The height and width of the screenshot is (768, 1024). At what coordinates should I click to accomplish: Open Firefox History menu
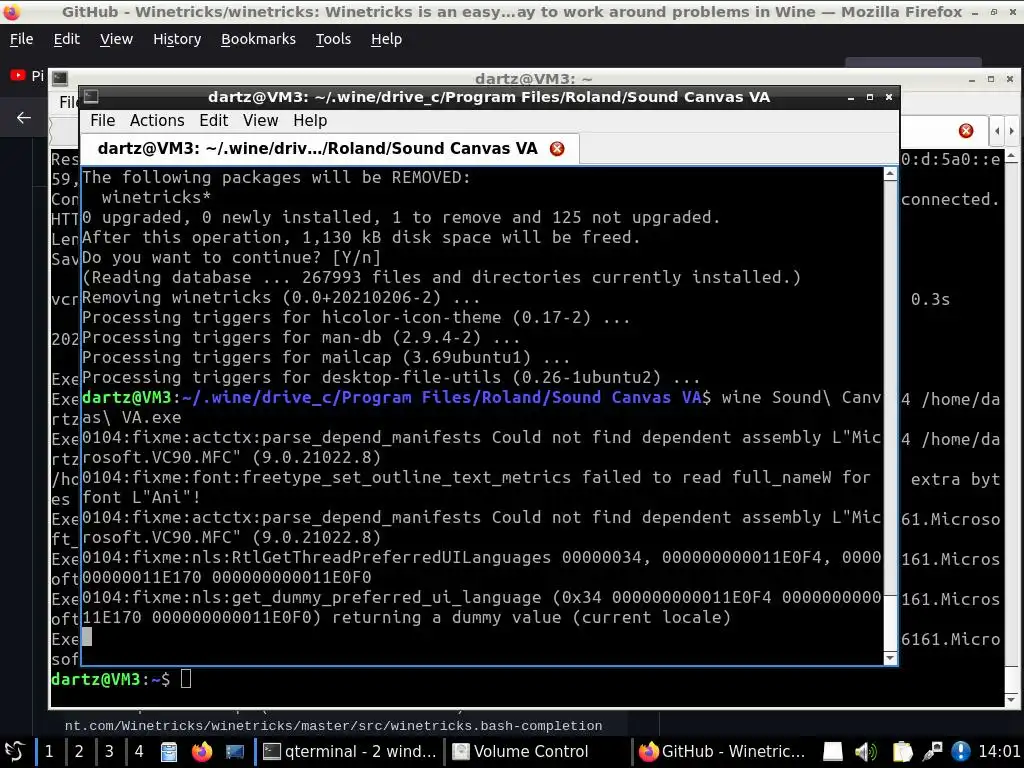coord(177,39)
